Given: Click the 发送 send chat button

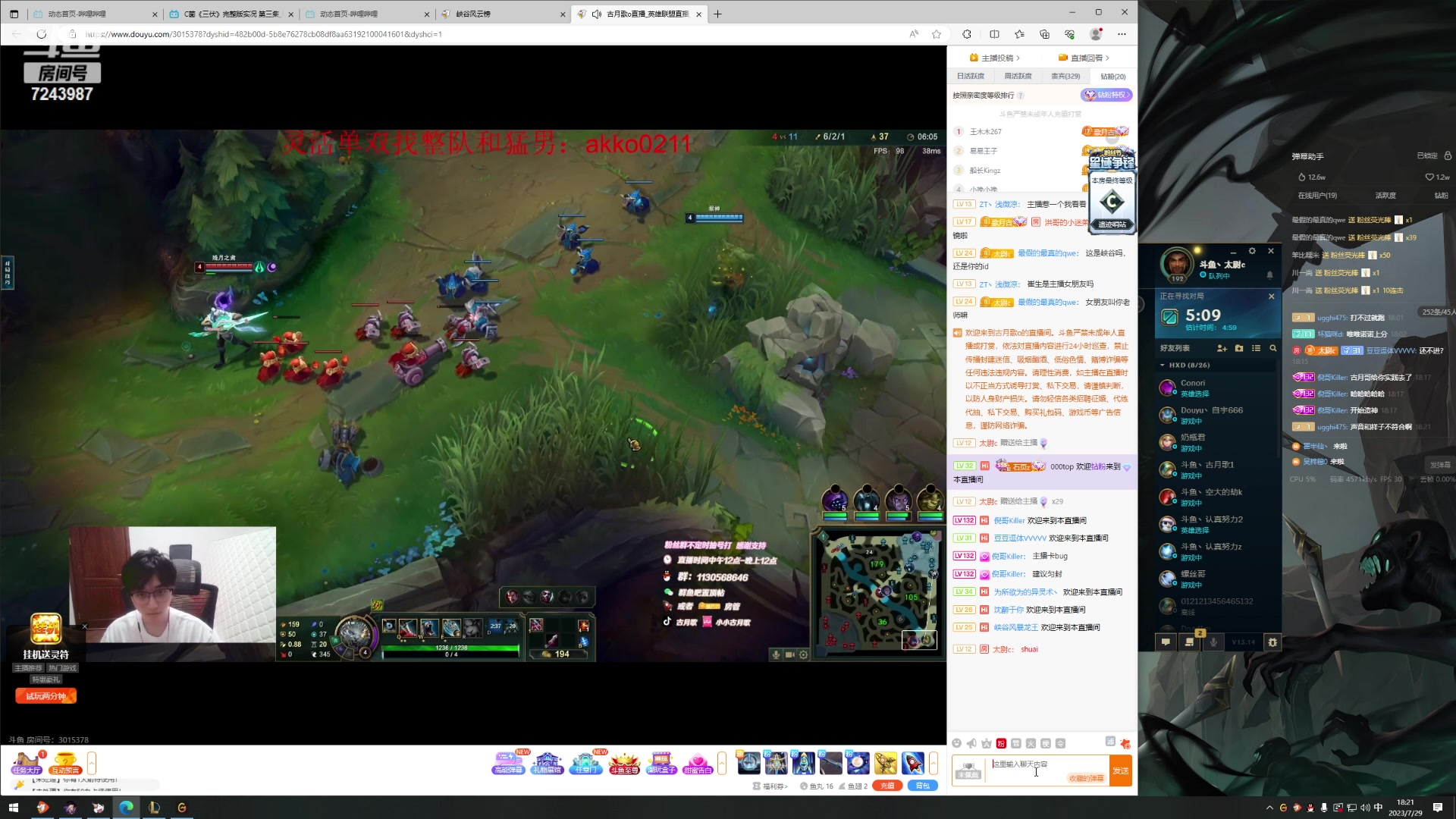Looking at the screenshot, I should click(1121, 770).
